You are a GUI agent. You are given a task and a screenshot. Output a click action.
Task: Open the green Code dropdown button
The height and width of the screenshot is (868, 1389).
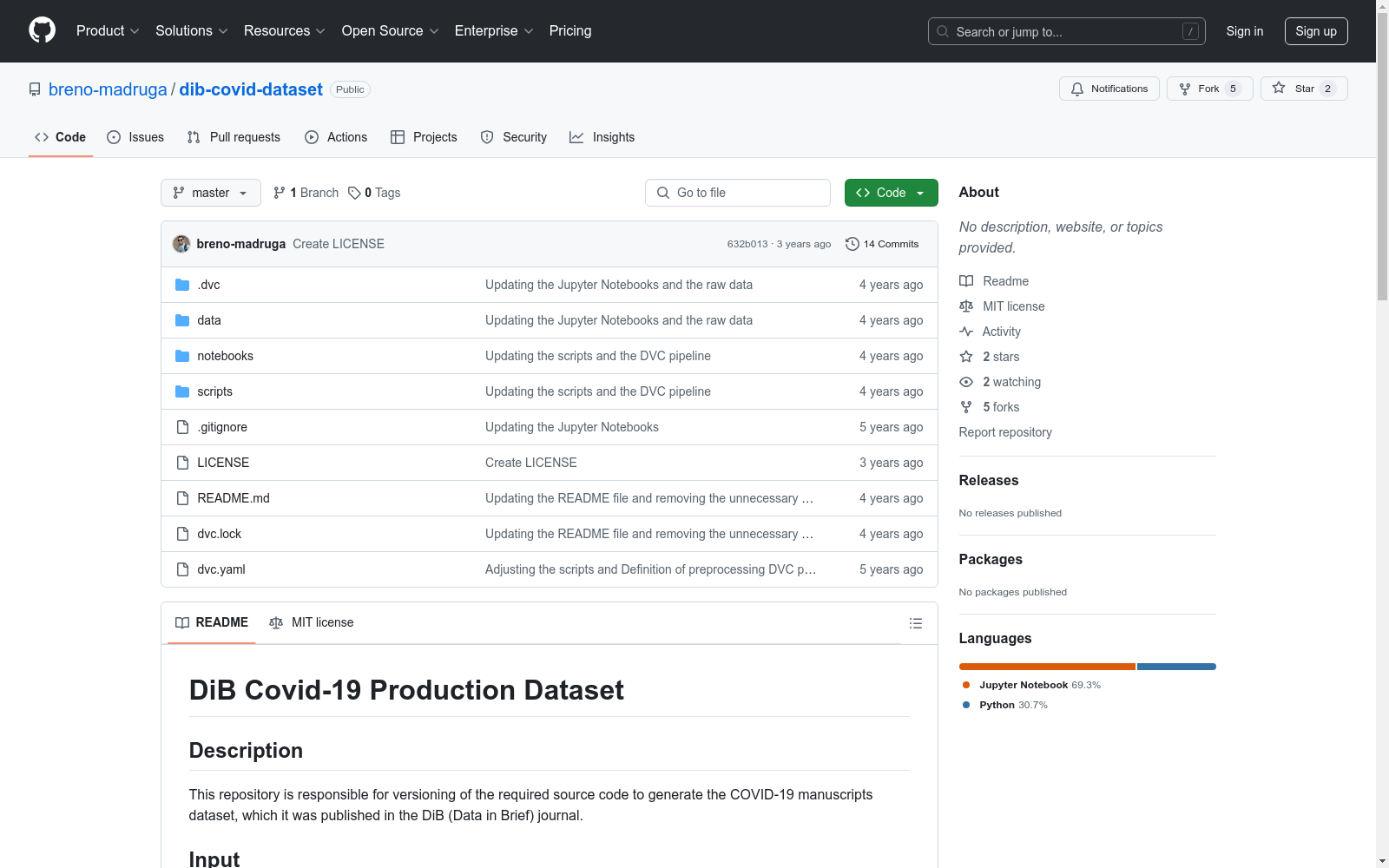pyautogui.click(x=891, y=193)
